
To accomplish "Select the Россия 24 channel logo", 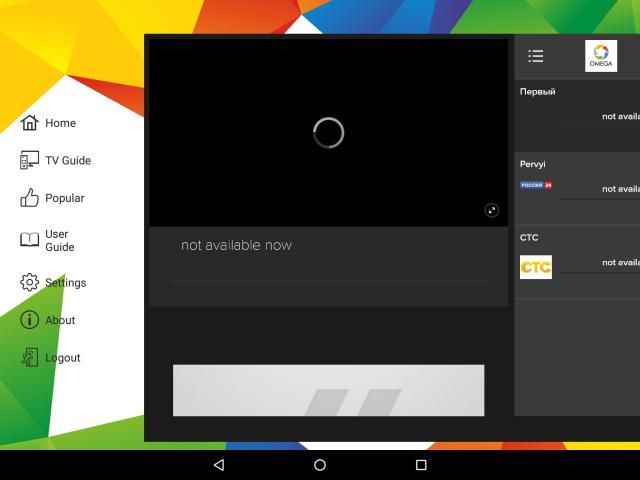I will click(536, 185).
